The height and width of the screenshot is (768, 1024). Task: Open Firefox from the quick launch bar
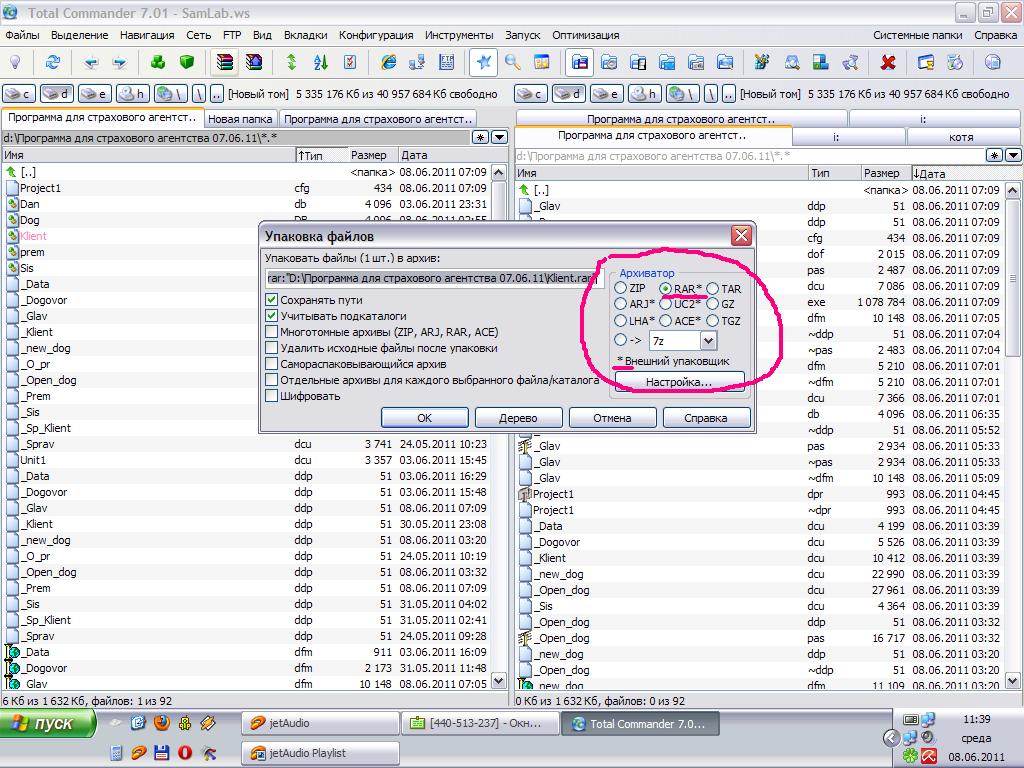click(x=162, y=723)
